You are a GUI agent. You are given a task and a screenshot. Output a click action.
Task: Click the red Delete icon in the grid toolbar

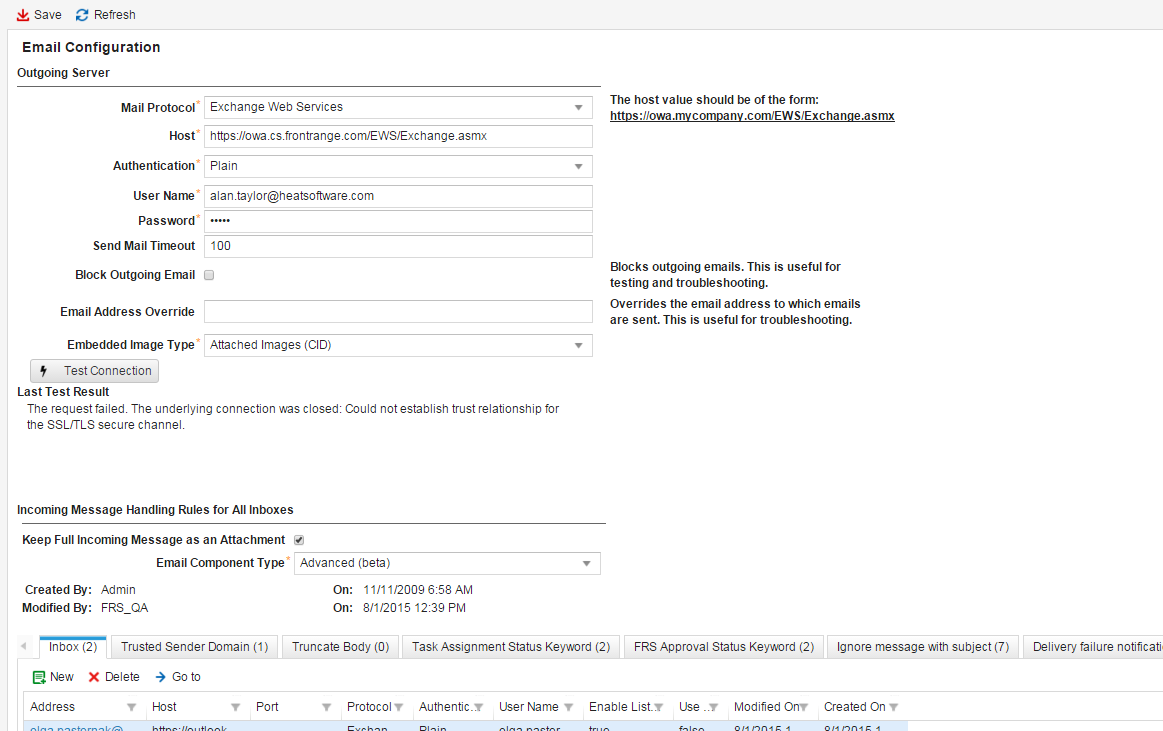[x=94, y=676]
